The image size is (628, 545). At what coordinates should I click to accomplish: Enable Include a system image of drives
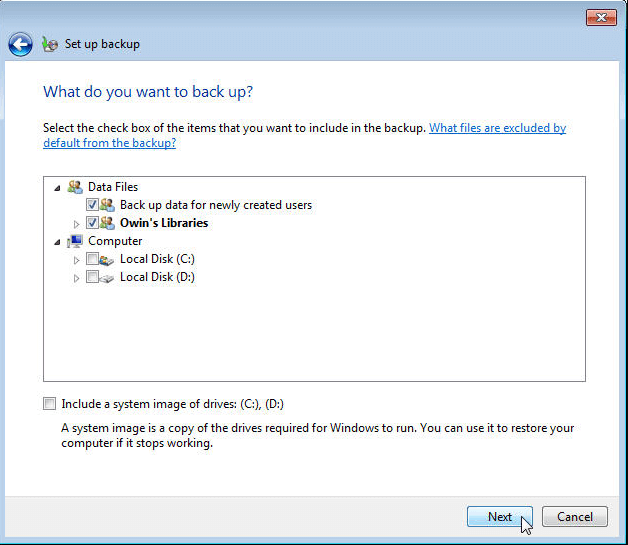pos(50,404)
